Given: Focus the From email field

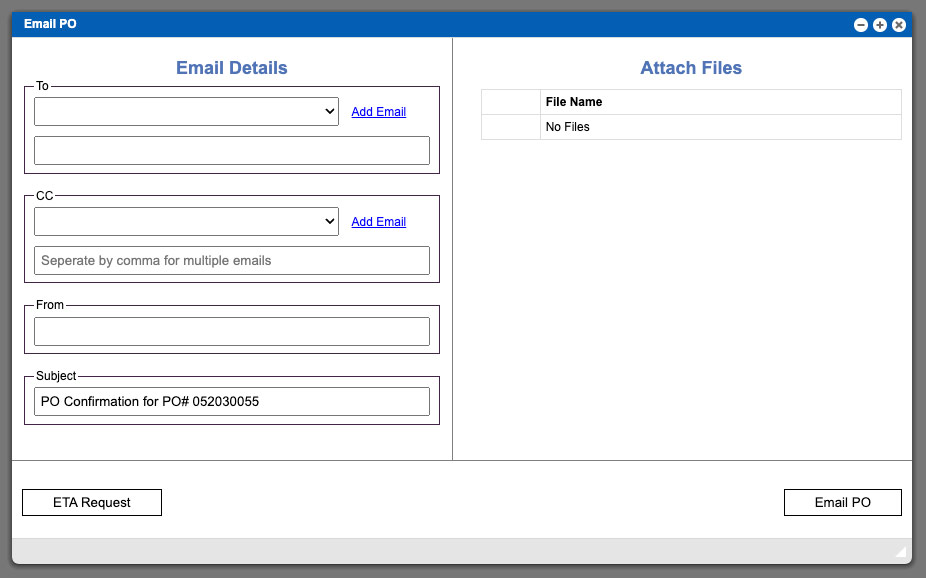Looking at the screenshot, I should pos(232,331).
